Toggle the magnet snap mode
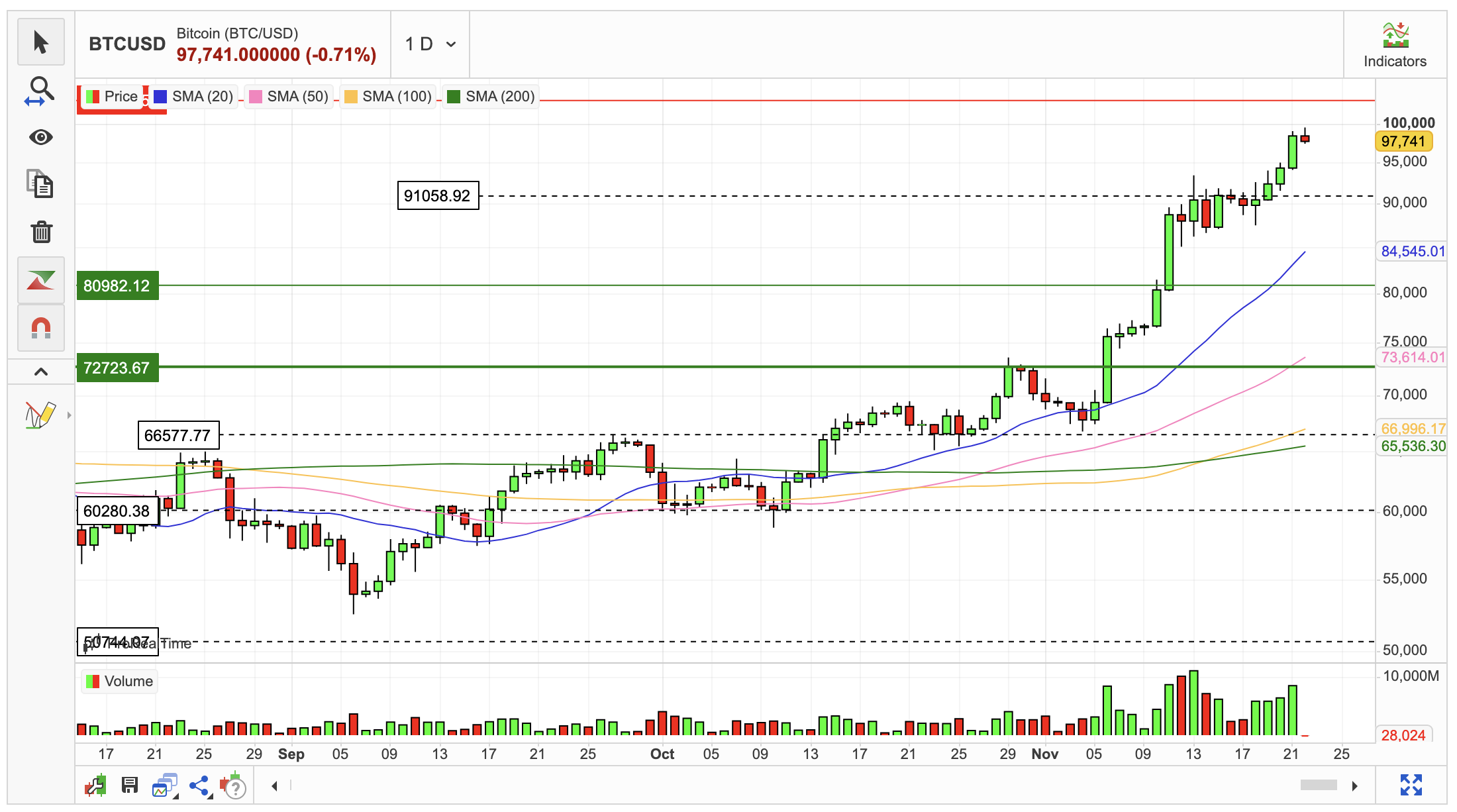 (x=41, y=328)
